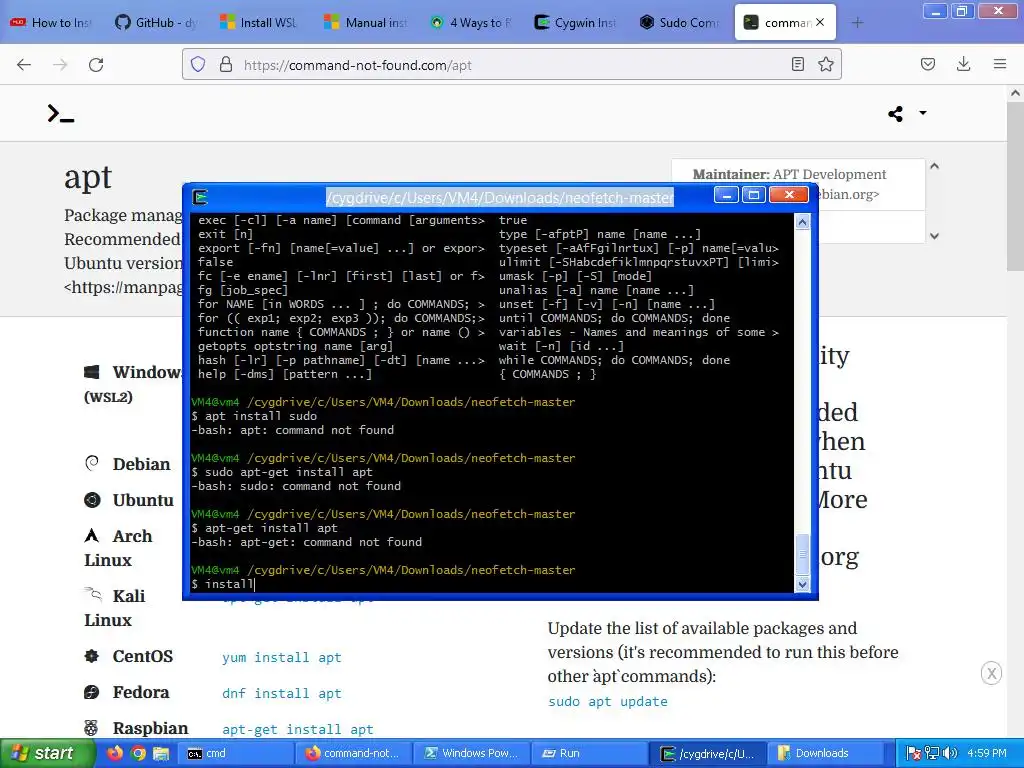Viewport: 1024px width, 768px height.
Task: Open a new browser tab
Action: click(x=857, y=23)
